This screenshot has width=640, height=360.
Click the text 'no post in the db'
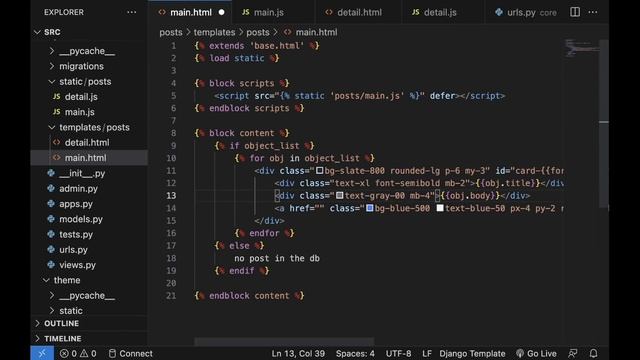tap(277, 258)
